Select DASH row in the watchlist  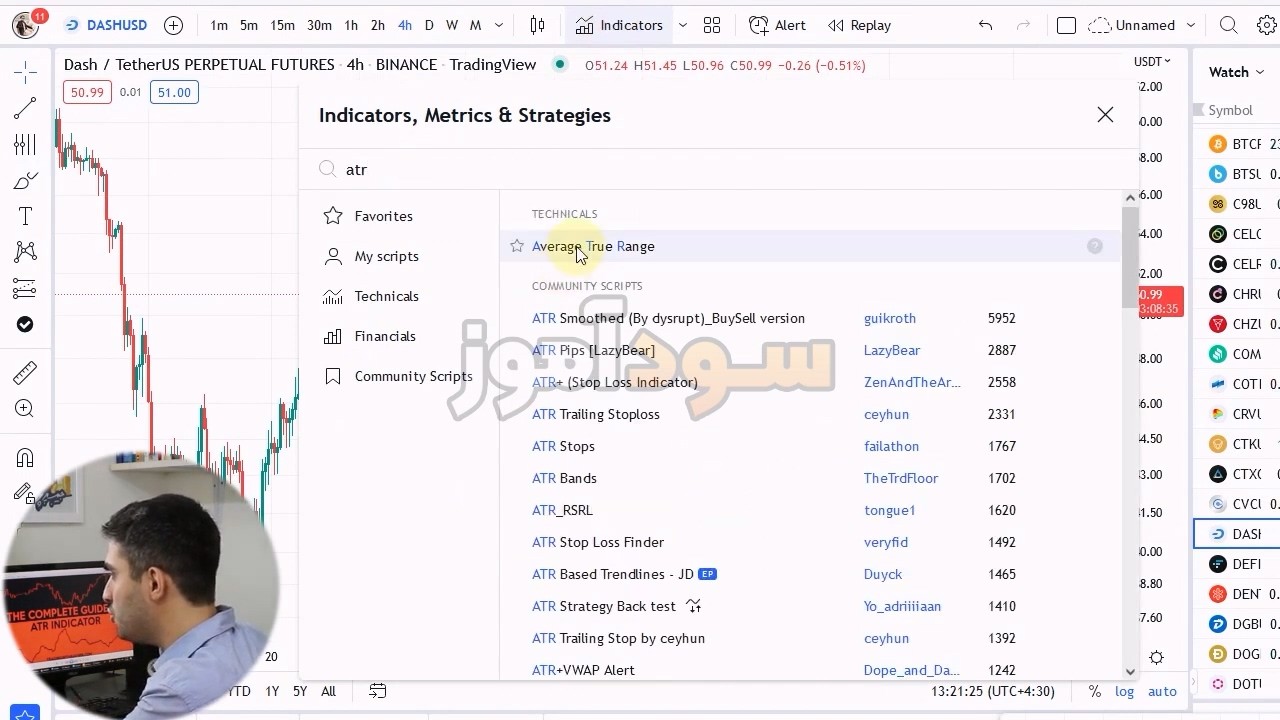tap(1237, 534)
